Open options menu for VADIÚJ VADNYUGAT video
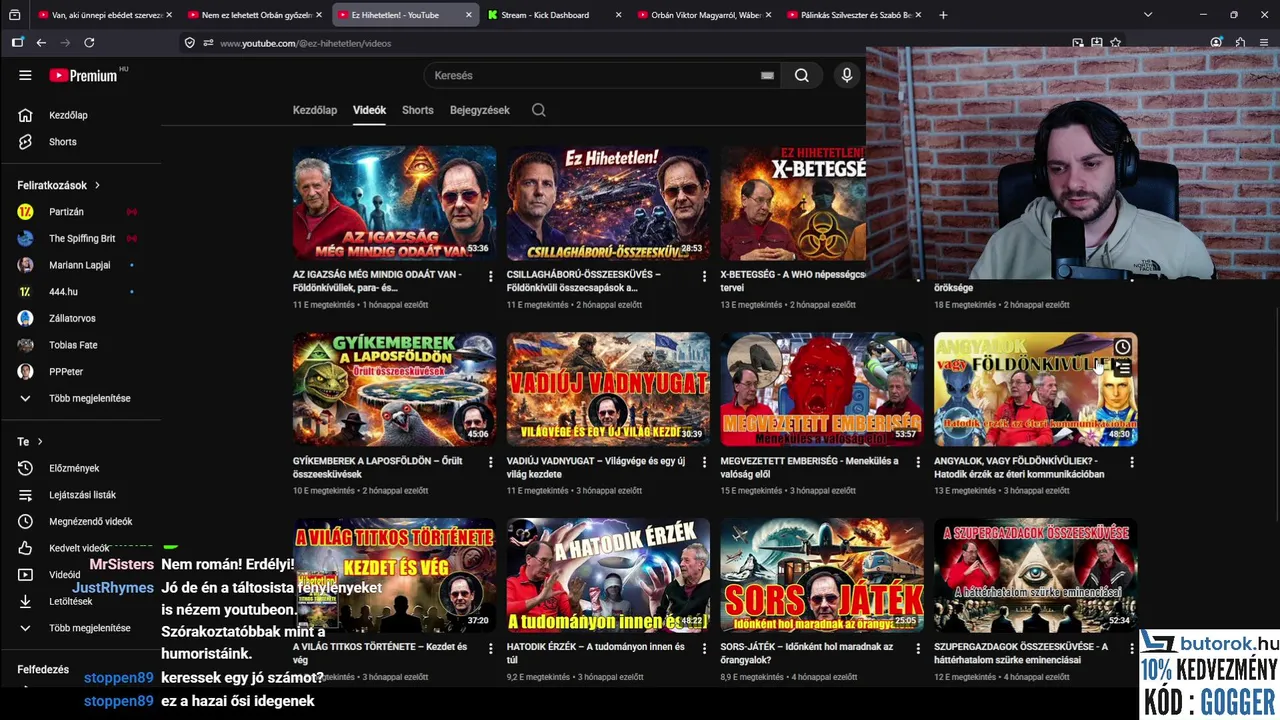Screen dimensions: 1280x720 704,462
